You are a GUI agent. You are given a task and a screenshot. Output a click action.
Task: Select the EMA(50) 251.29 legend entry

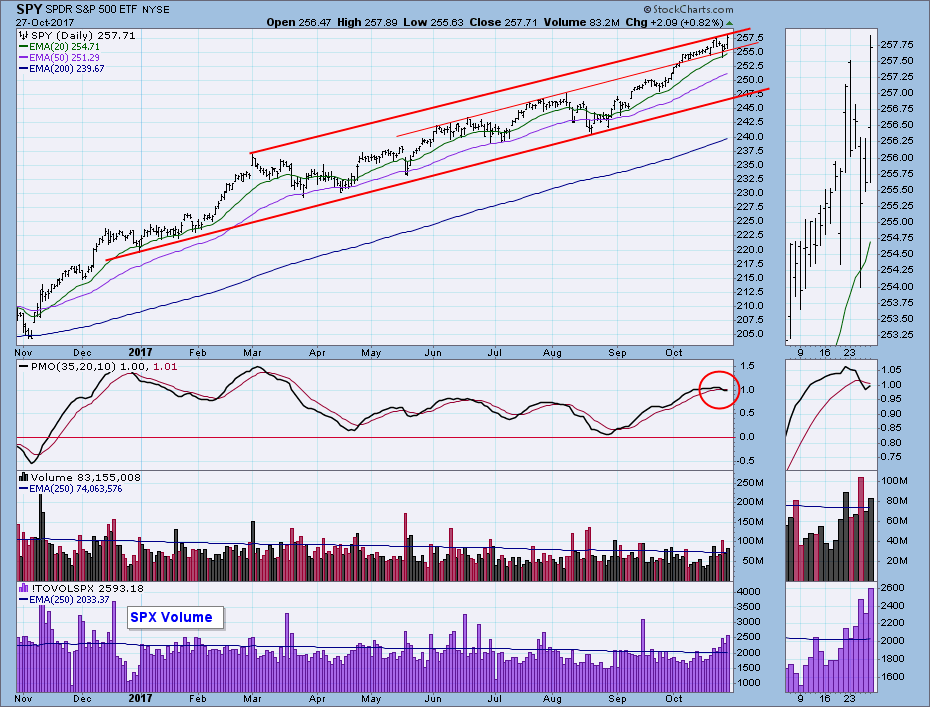point(65,58)
